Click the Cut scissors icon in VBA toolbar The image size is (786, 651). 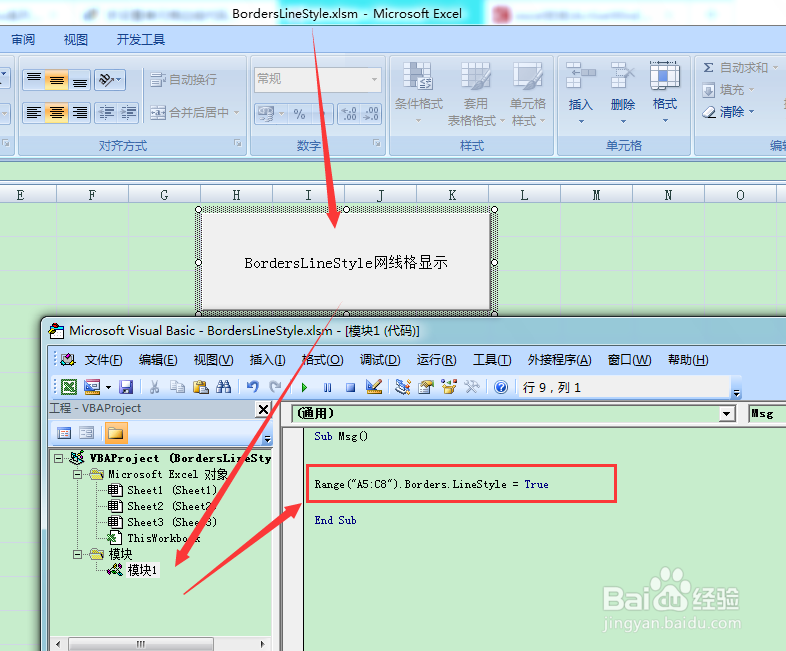pyautogui.click(x=154, y=387)
